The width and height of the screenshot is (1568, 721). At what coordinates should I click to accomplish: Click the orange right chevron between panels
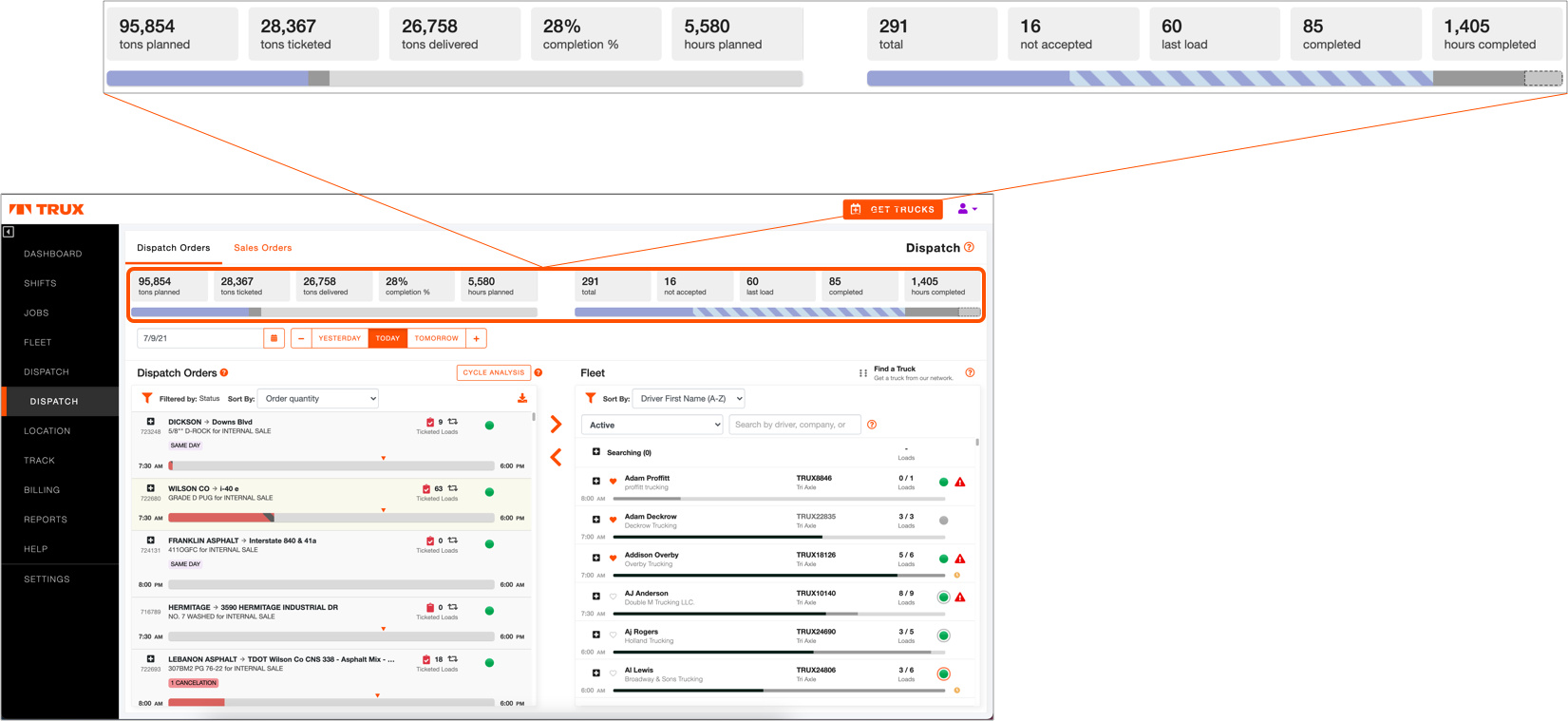pos(557,425)
